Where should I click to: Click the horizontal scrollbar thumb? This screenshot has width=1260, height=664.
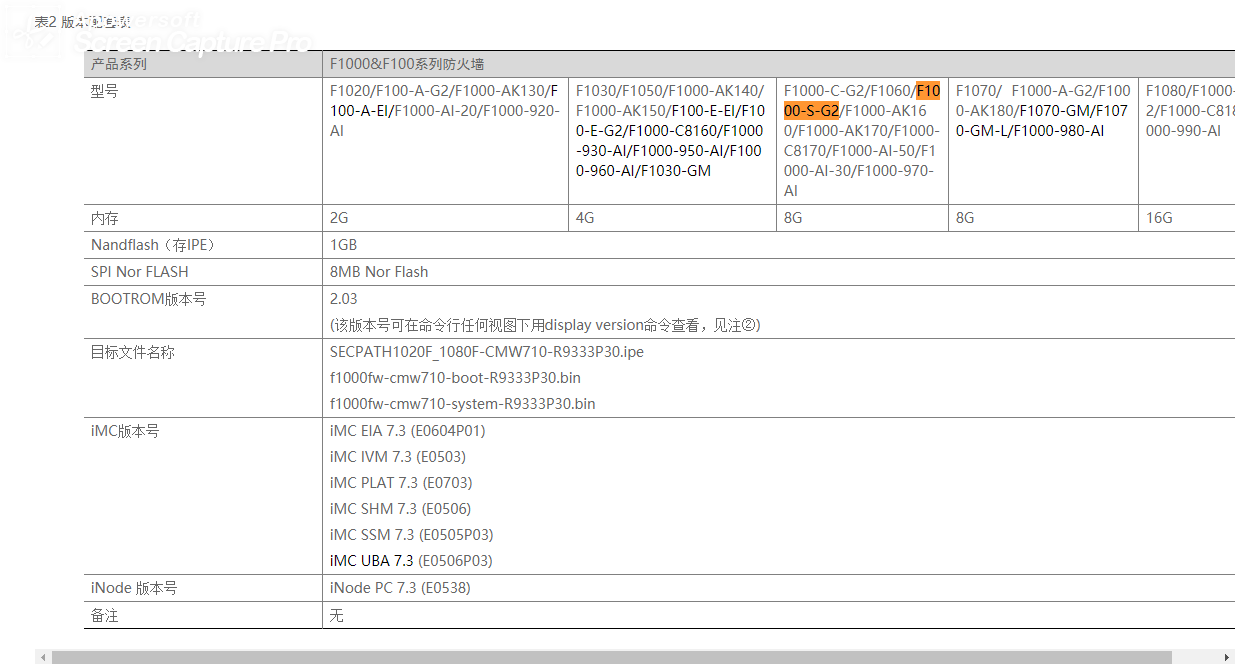pyautogui.click(x=611, y=657)
